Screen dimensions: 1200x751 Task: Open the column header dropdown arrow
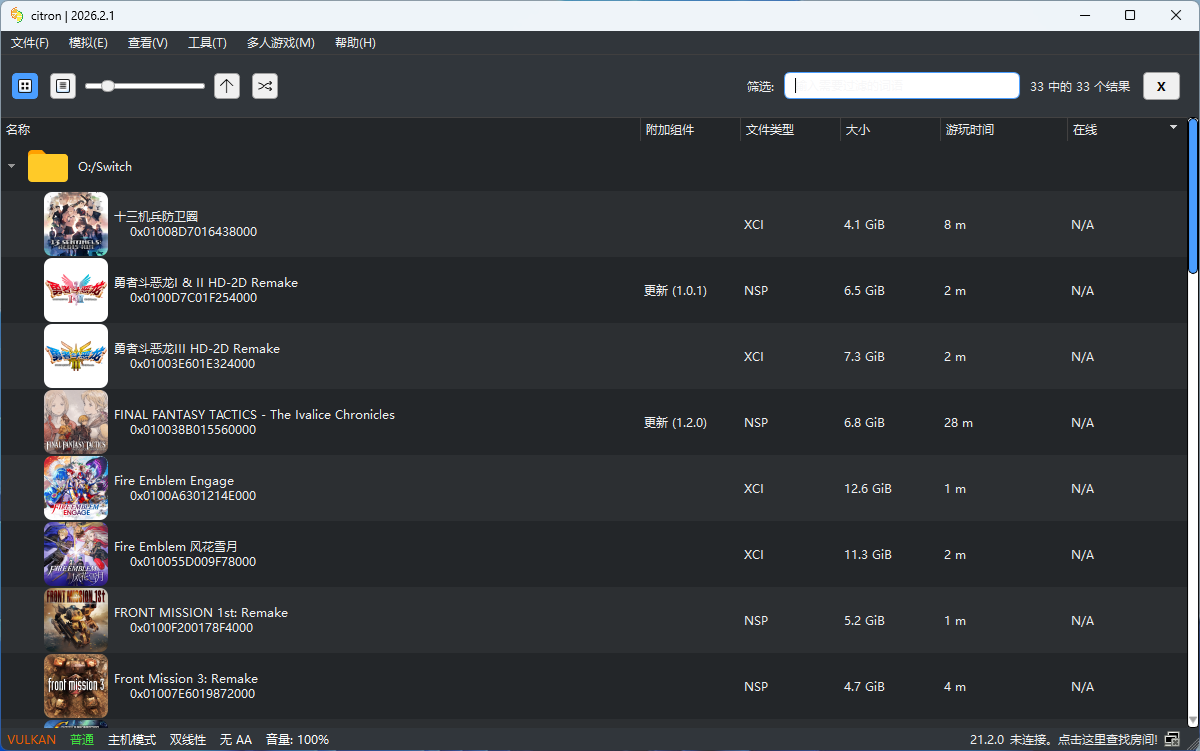click(x=1174, y=128)
